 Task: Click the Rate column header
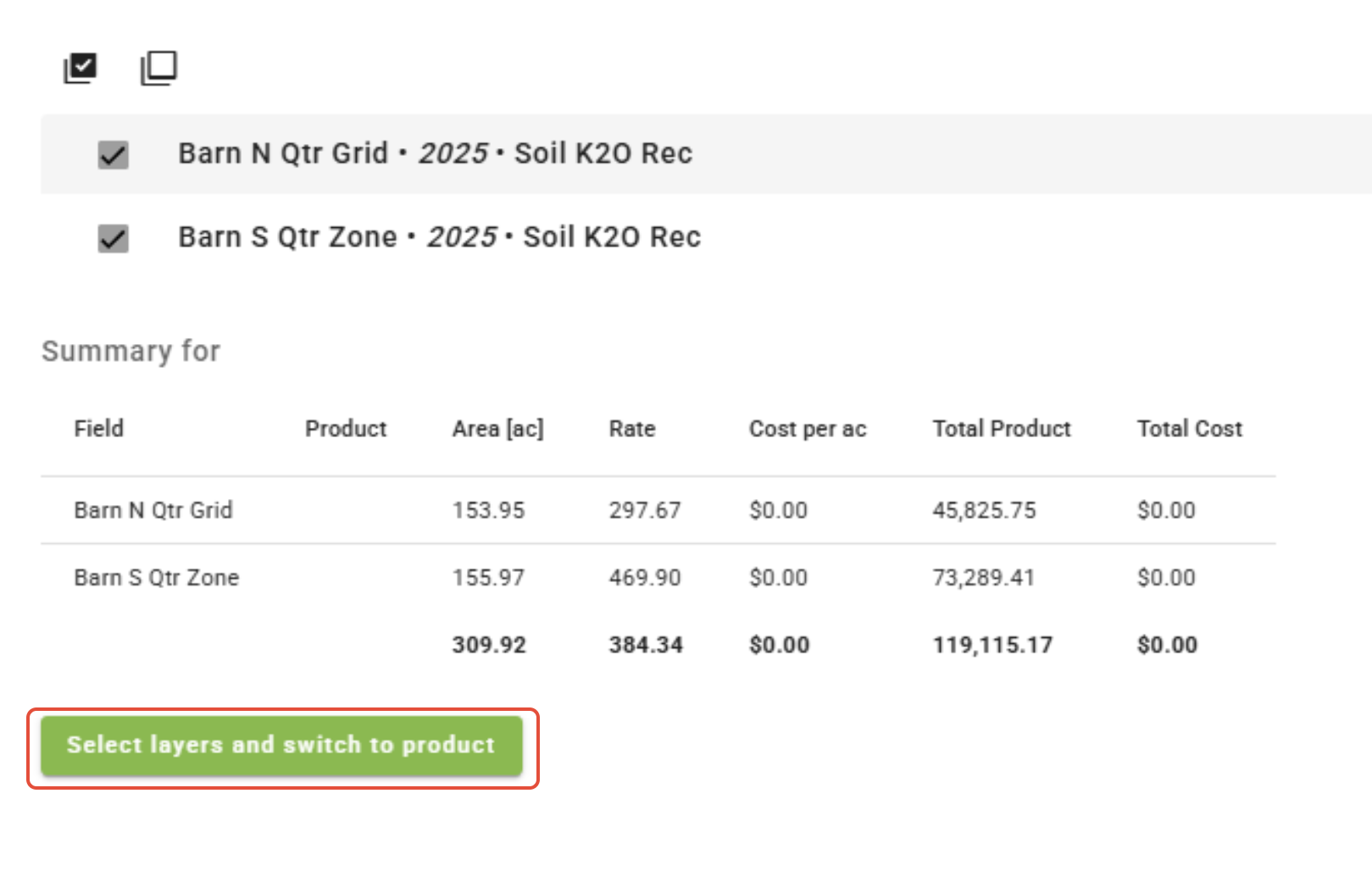(632, 429)
